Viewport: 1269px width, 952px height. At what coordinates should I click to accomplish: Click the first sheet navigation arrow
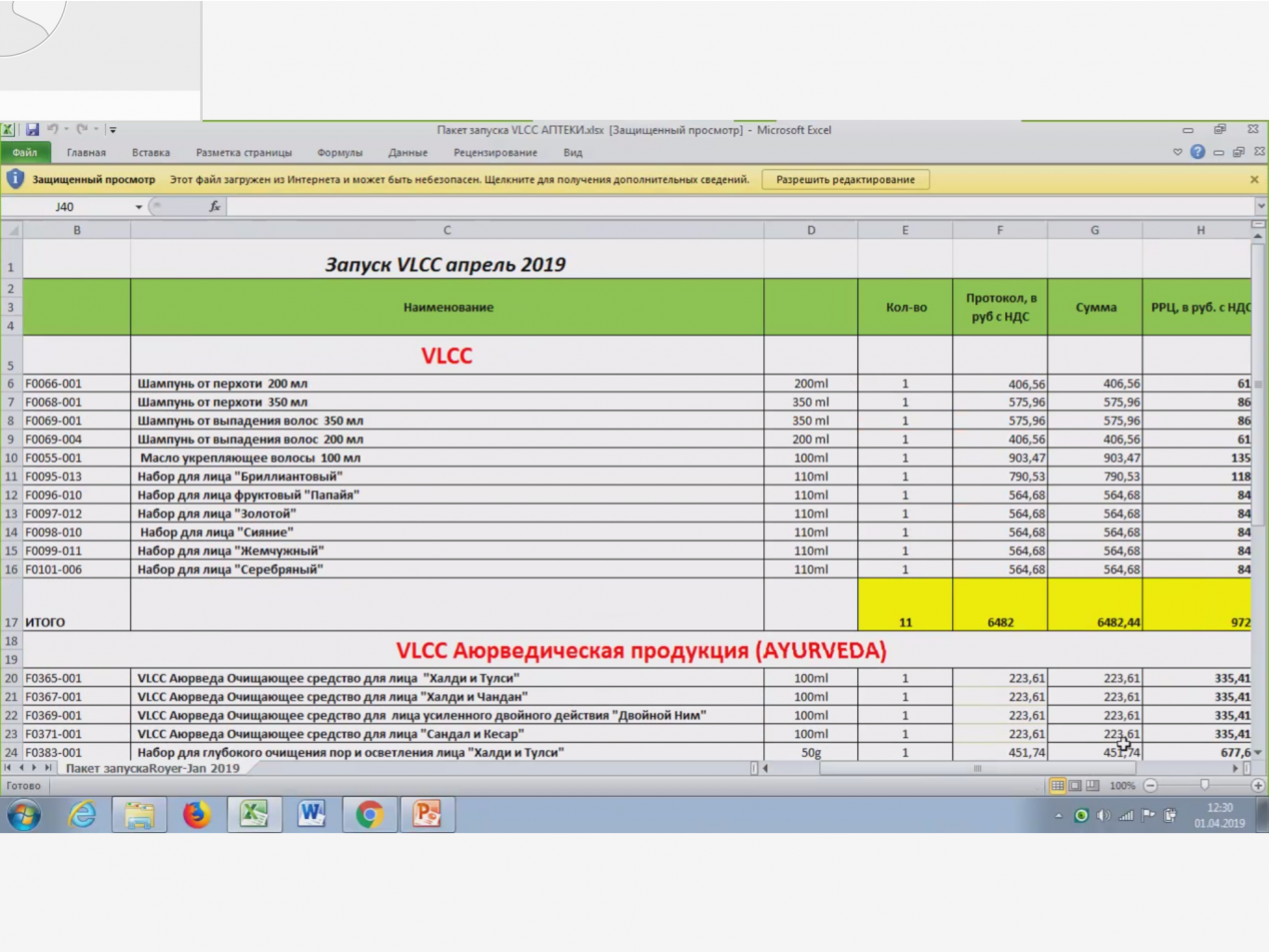point(8,768)
